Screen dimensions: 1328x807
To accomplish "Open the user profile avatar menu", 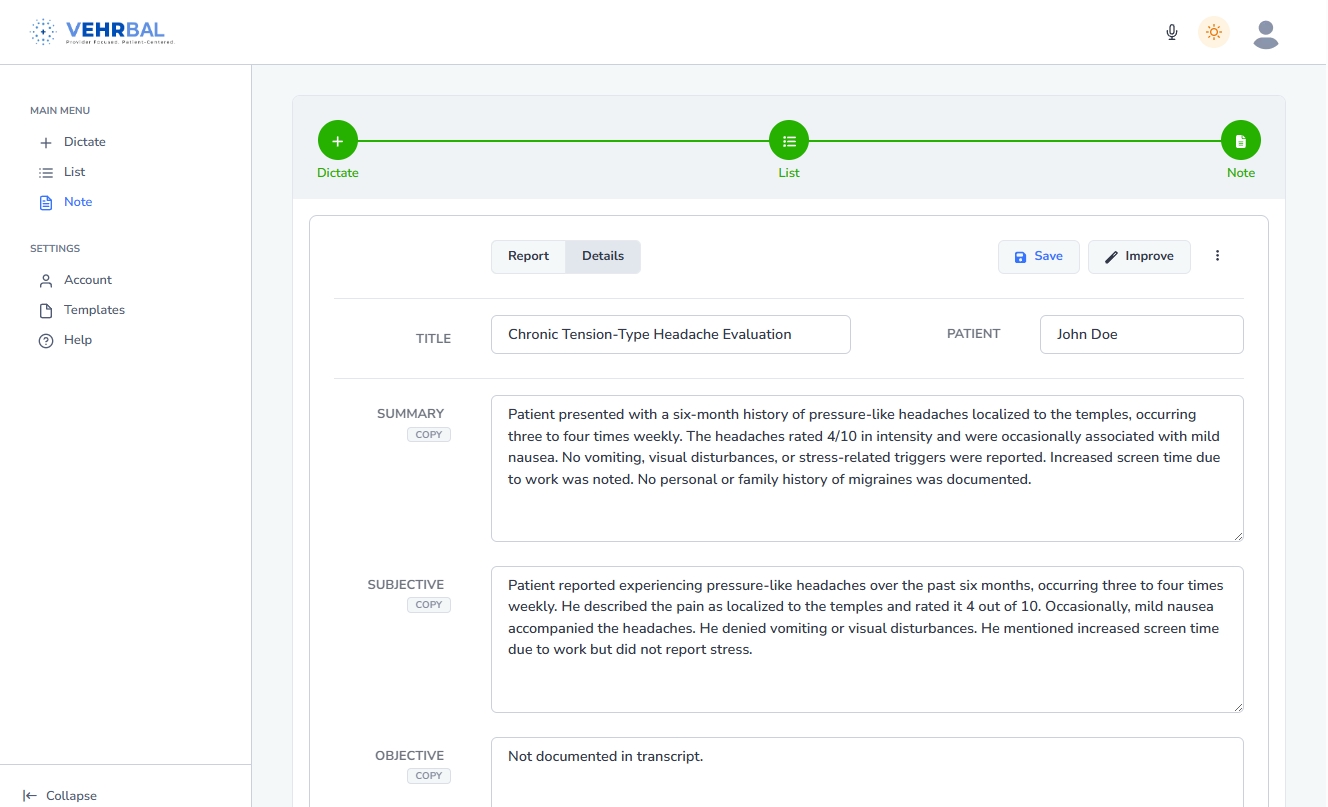I will point(1266,34).
